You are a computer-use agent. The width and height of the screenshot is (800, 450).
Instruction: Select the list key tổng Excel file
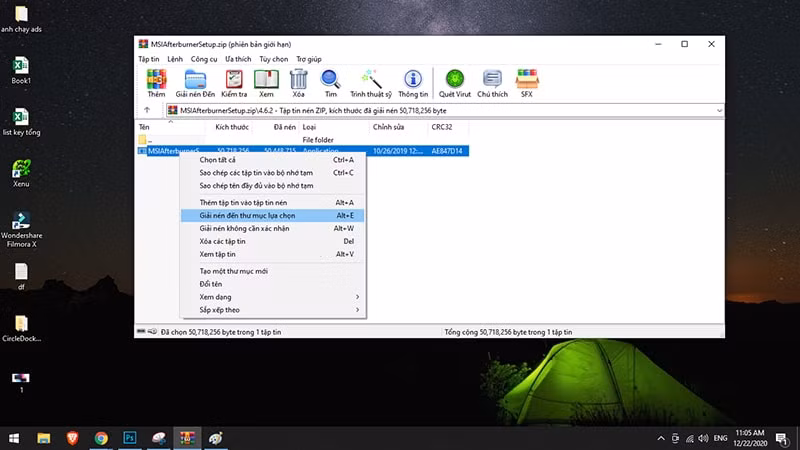pyautogui.click(x=21, y=121)
